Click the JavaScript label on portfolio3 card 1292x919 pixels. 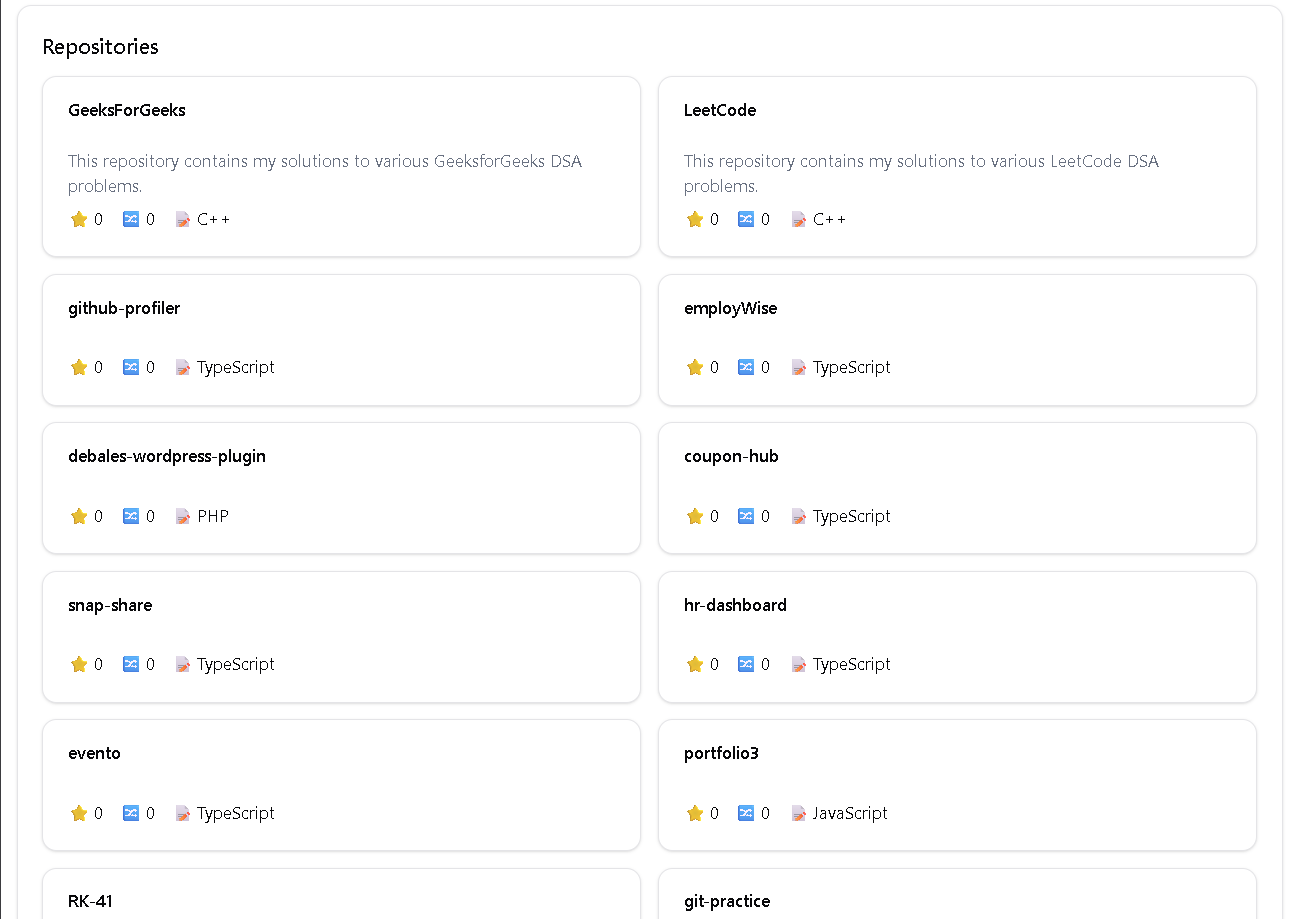click(x=850, y=813)
